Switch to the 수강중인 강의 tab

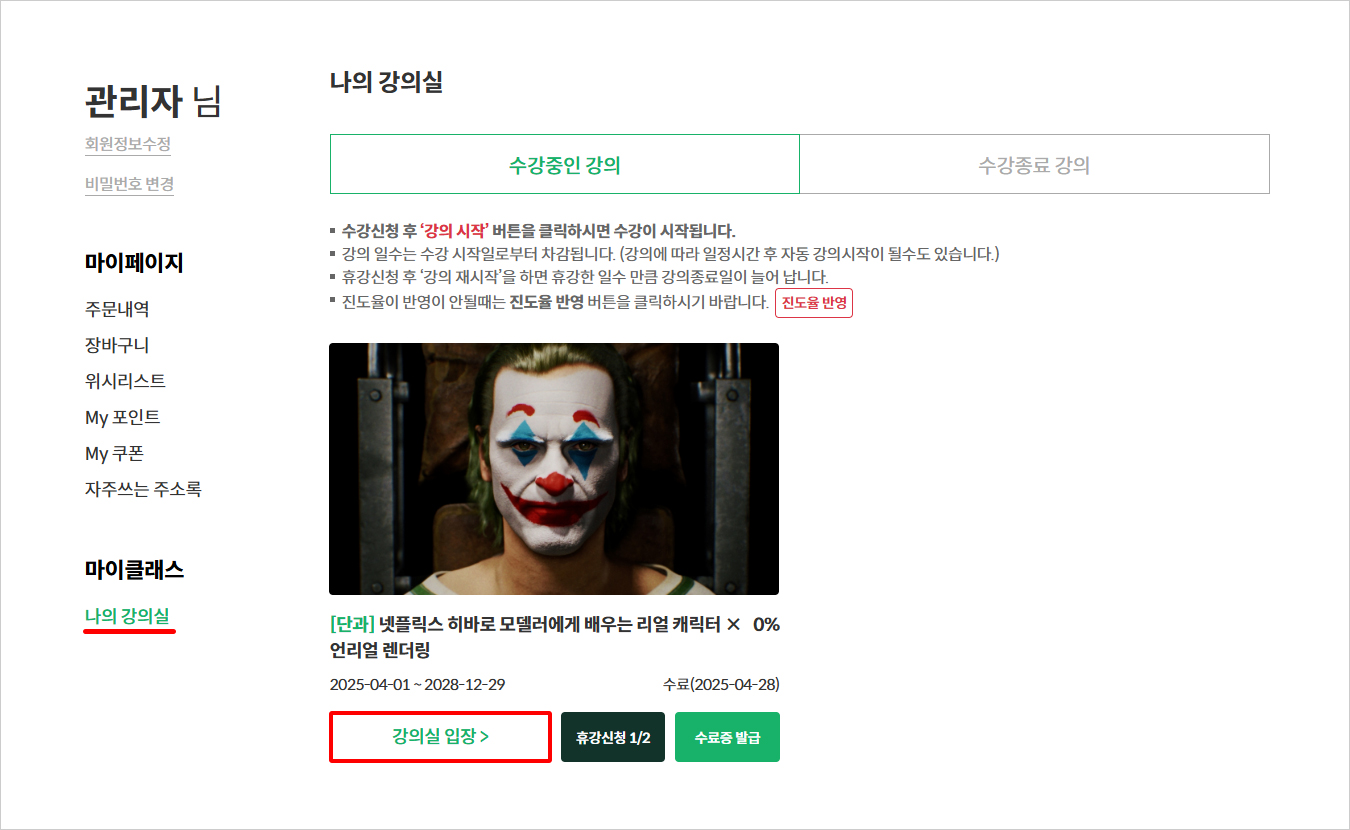[564, 165]
